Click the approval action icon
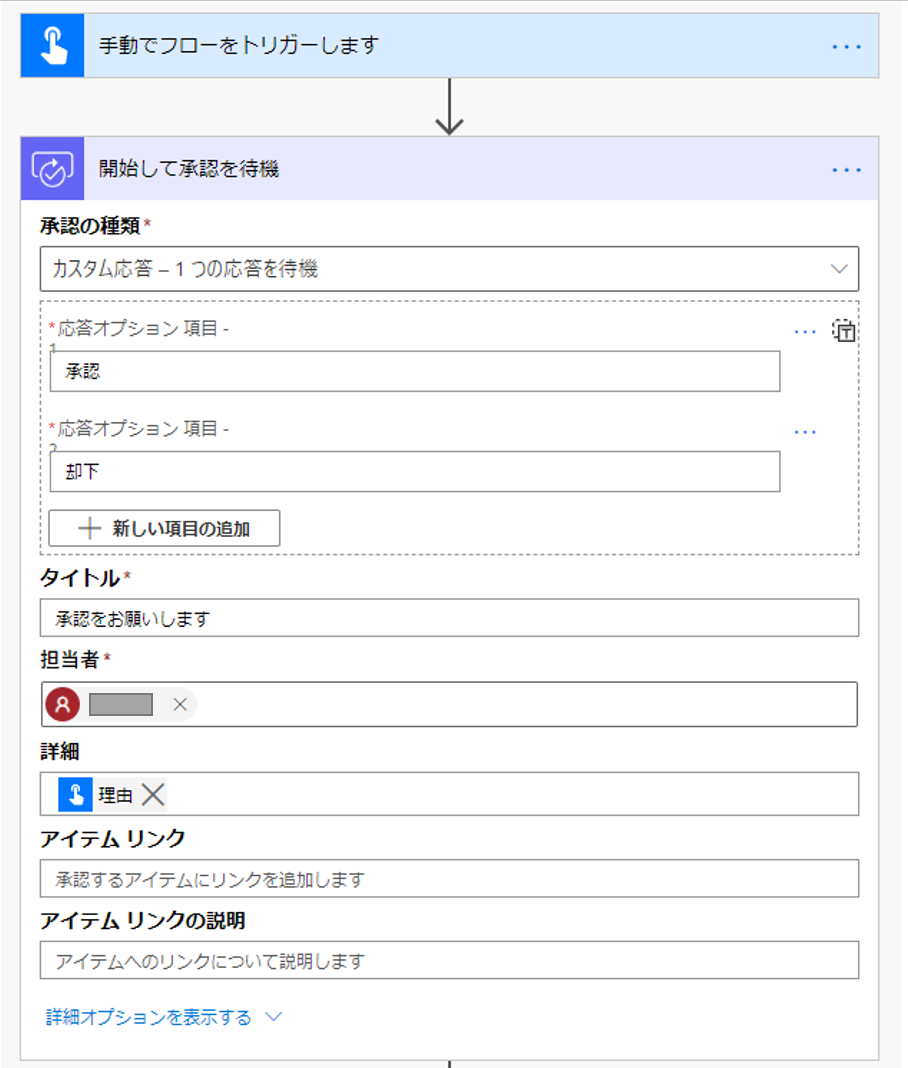Screen dimensions: 908x1068 tap(52, 168)
